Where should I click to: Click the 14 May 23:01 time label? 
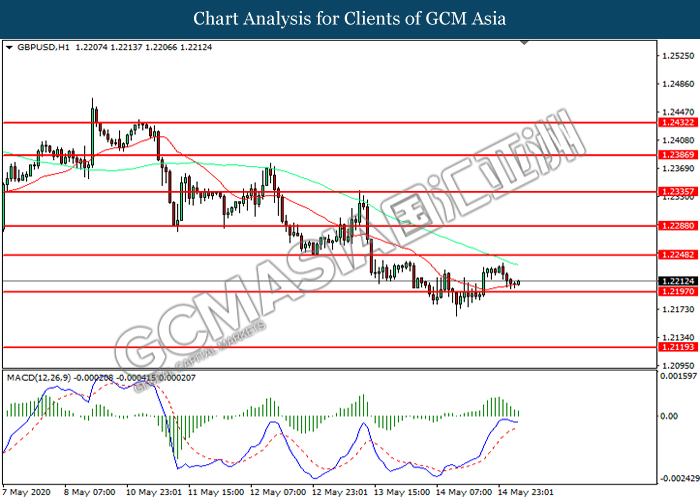click(x=525, y=492)
